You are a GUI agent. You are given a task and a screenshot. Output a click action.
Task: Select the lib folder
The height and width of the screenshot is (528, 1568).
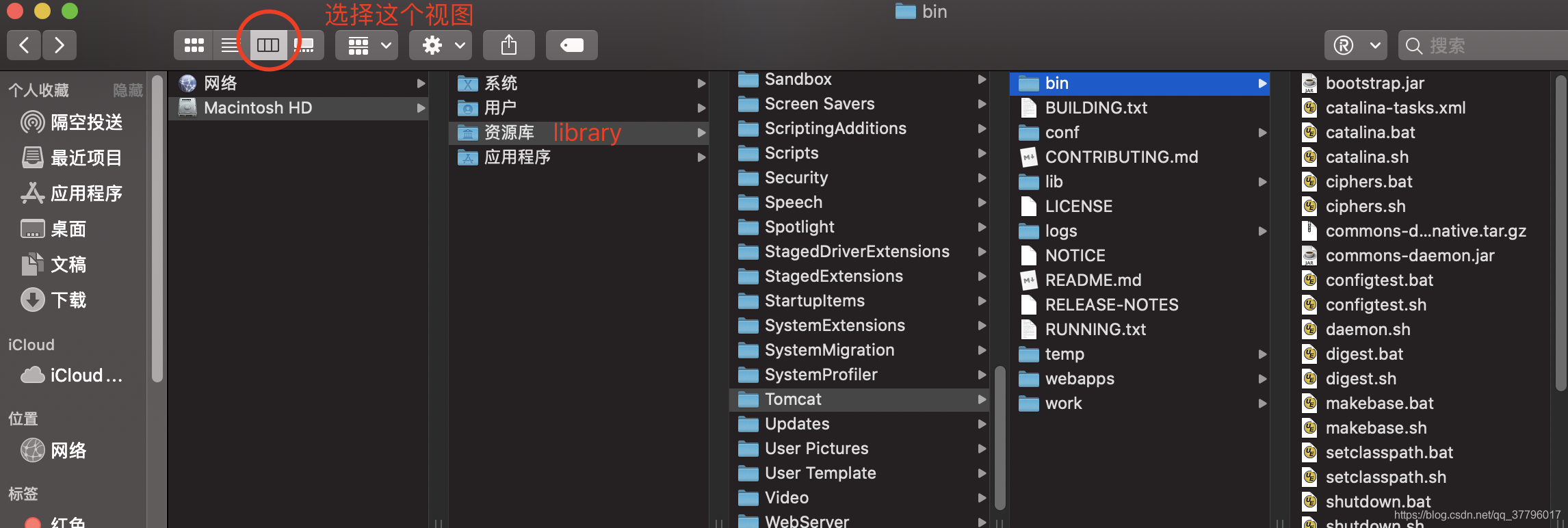(1140, 182)
